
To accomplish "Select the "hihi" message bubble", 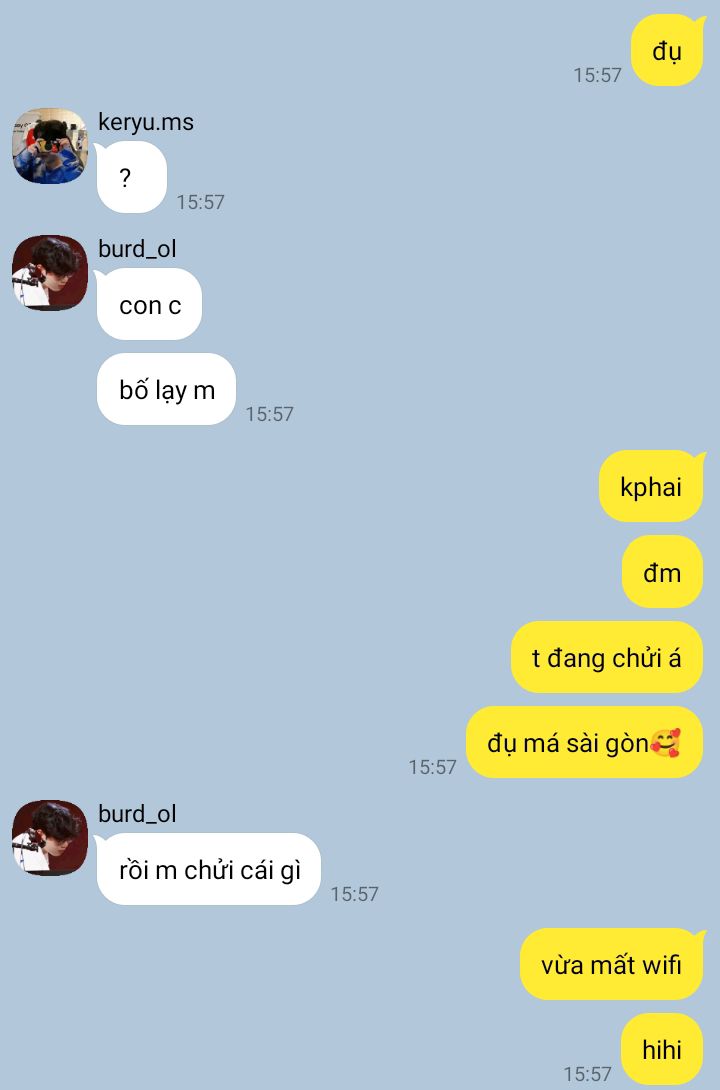I will [662, 1049].
